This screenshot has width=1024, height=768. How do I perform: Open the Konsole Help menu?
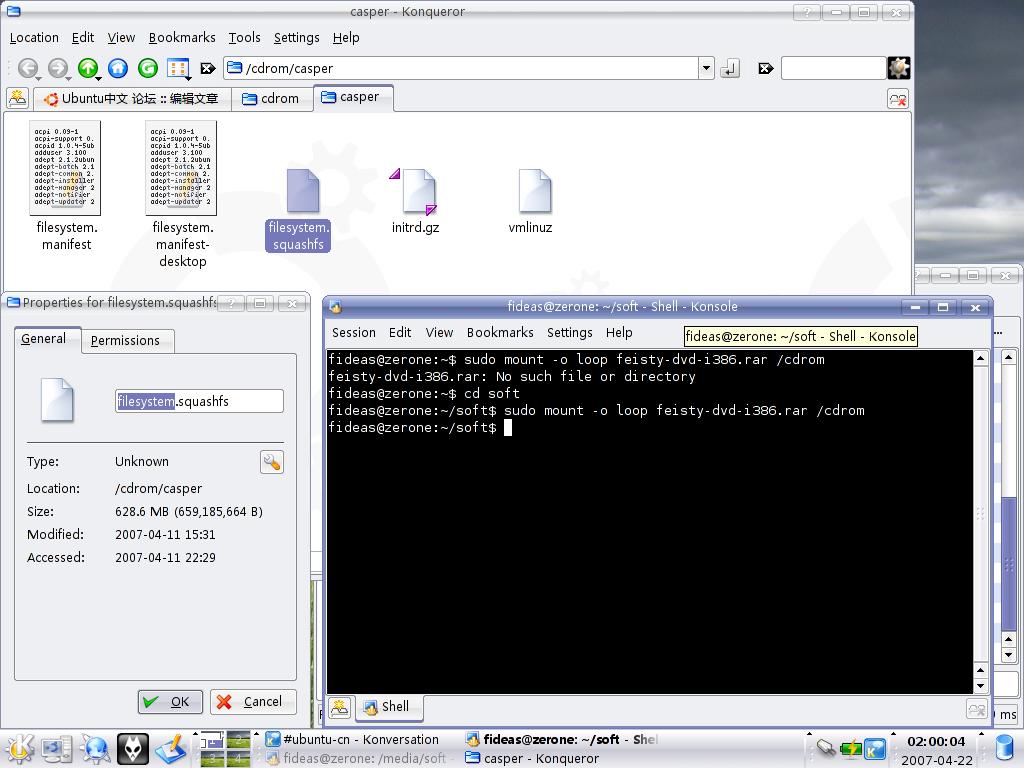point(619,333)
